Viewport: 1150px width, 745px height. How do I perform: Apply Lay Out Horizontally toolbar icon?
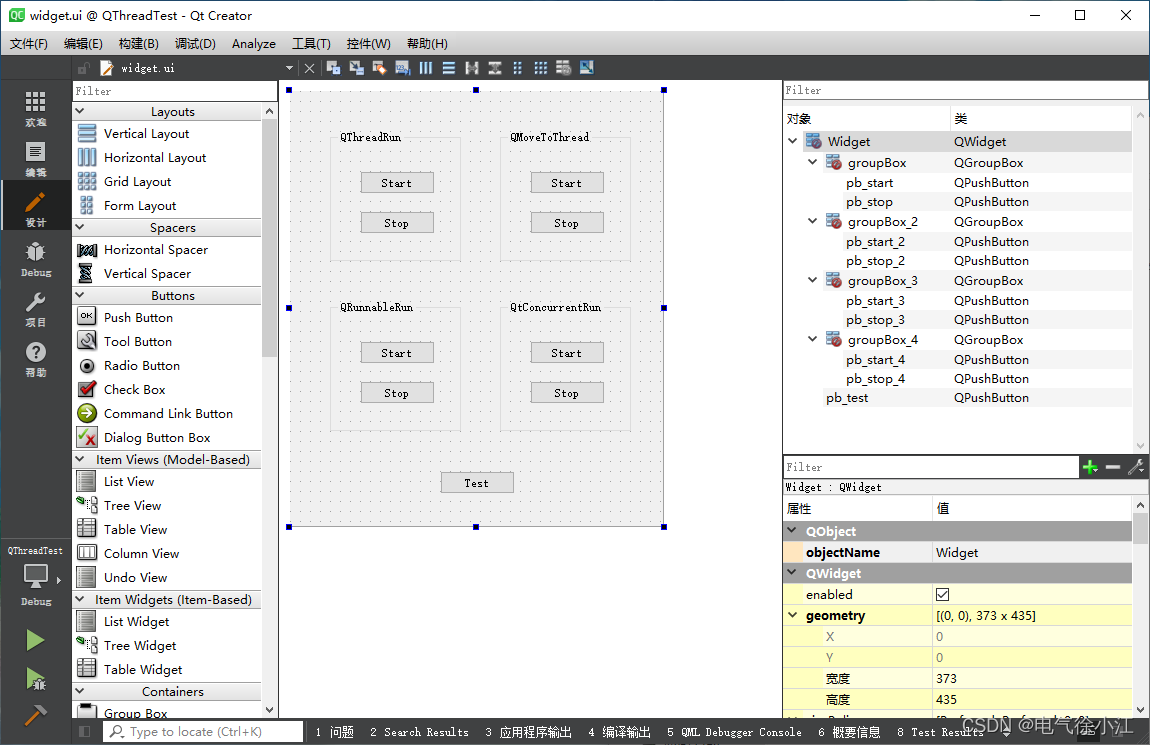pyautogui.click(x=425, y=68)
